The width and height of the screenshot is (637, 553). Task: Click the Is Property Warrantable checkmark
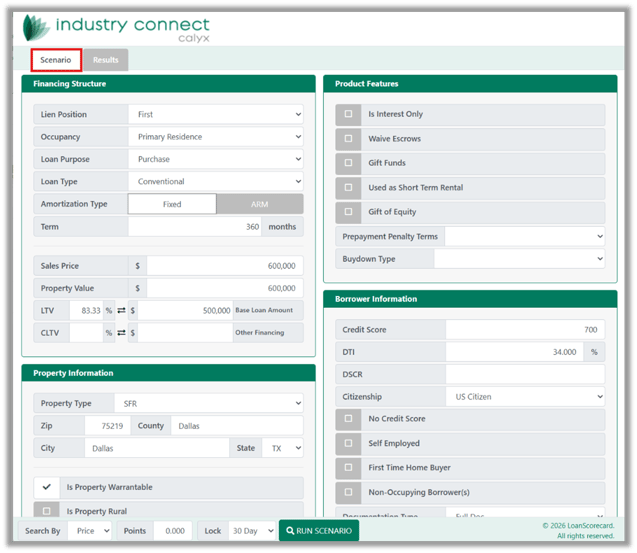coord(46,487)
